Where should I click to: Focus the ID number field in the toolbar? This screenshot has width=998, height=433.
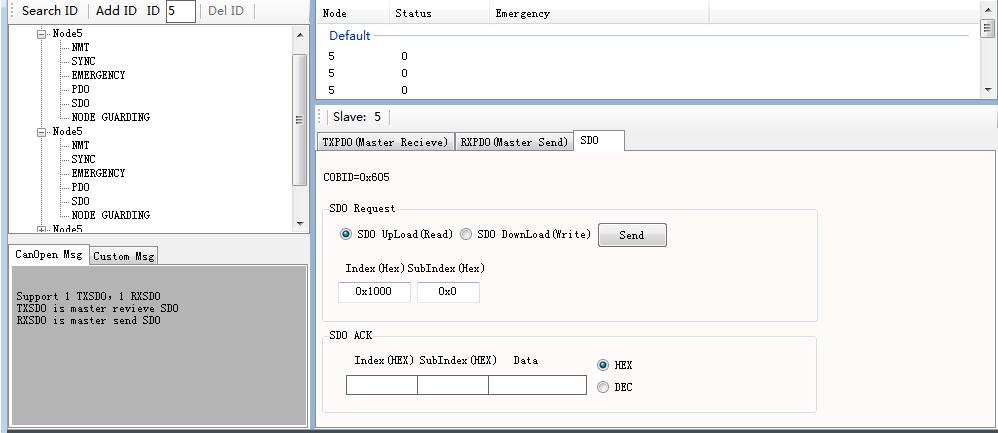[x=180, y=11]
